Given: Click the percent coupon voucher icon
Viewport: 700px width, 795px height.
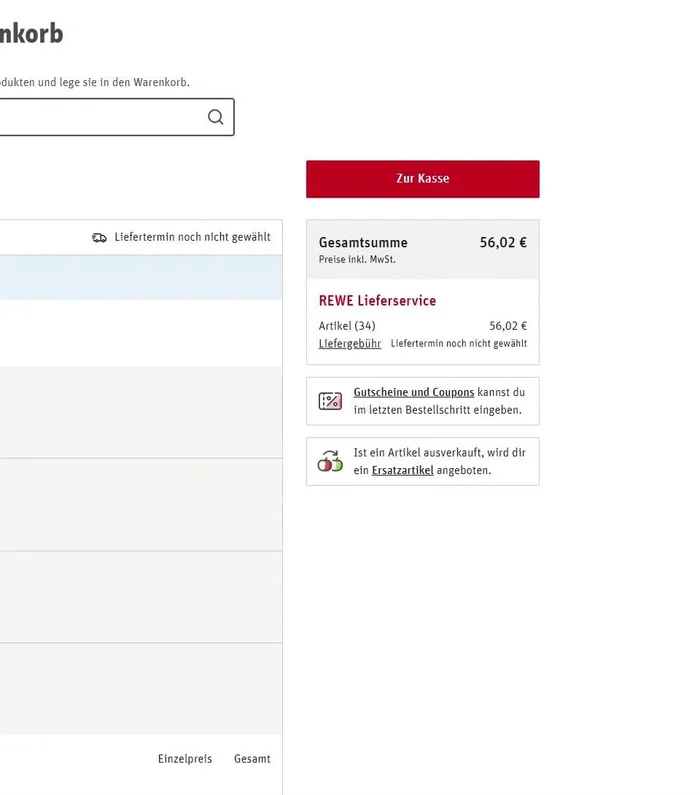Looking at the screenshot, I should 330,401.
